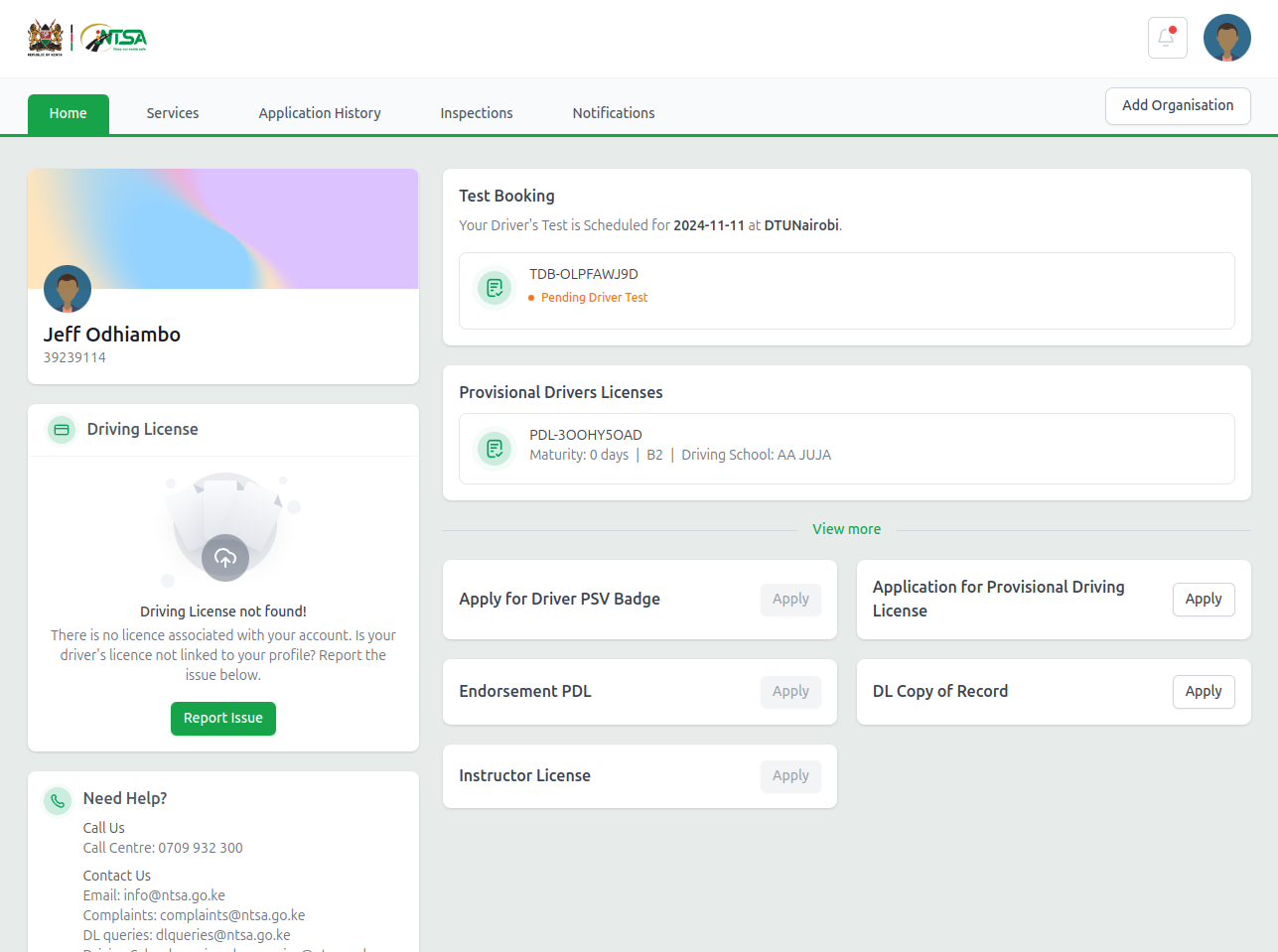Open the Application History tab
This screenshot has height=952, width=1278.
pyautogui.click(x=320, y=113)
